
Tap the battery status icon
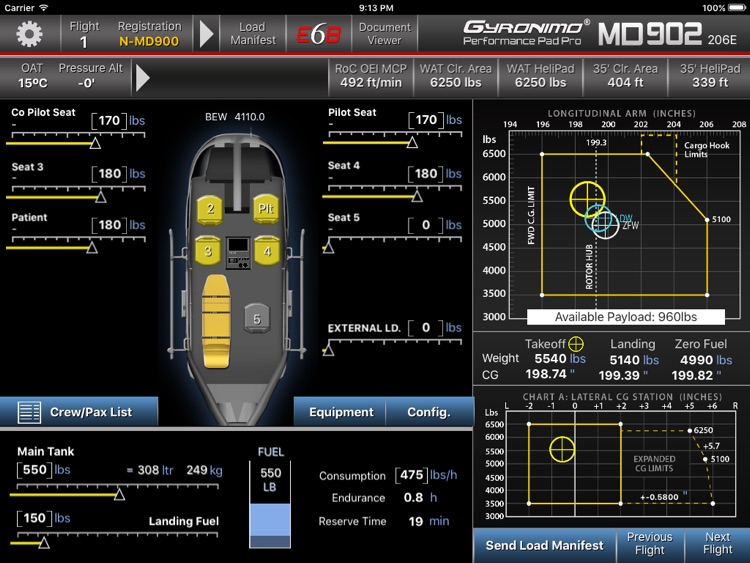point(737,8)
